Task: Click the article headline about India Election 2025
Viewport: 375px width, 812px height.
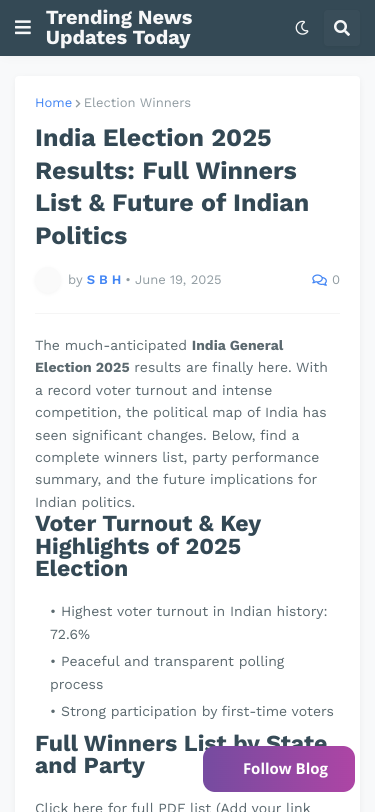Action: point(172,186)
